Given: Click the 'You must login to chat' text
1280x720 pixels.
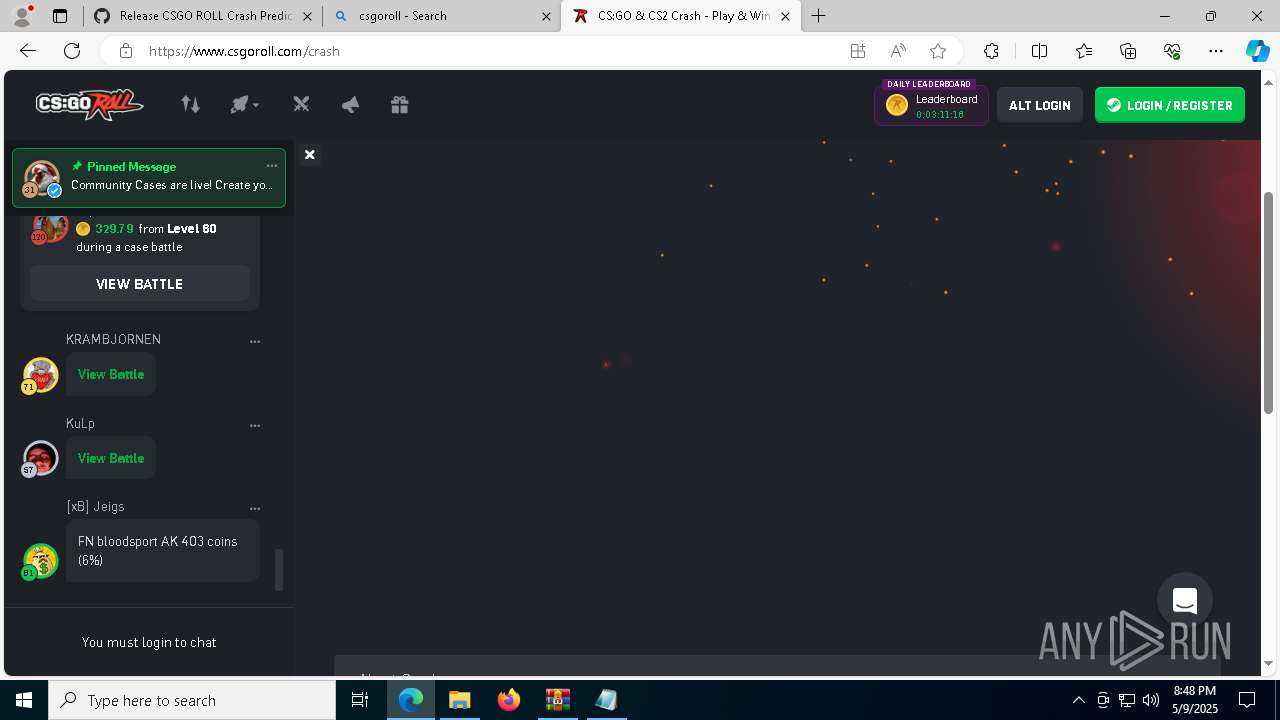Looking at the screenshot, I should pos(149,642).
